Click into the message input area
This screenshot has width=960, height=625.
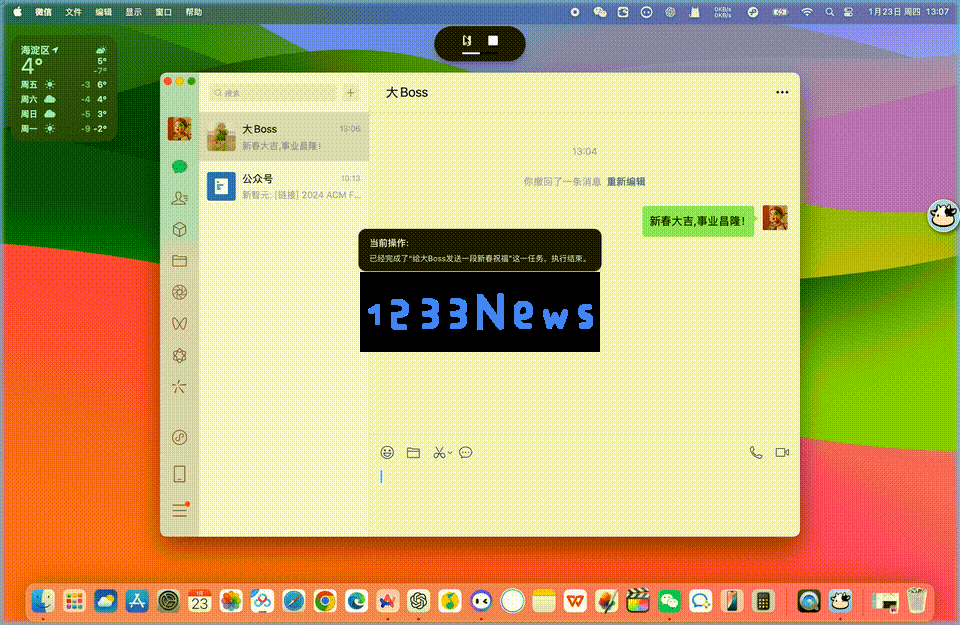pos(584,496)
